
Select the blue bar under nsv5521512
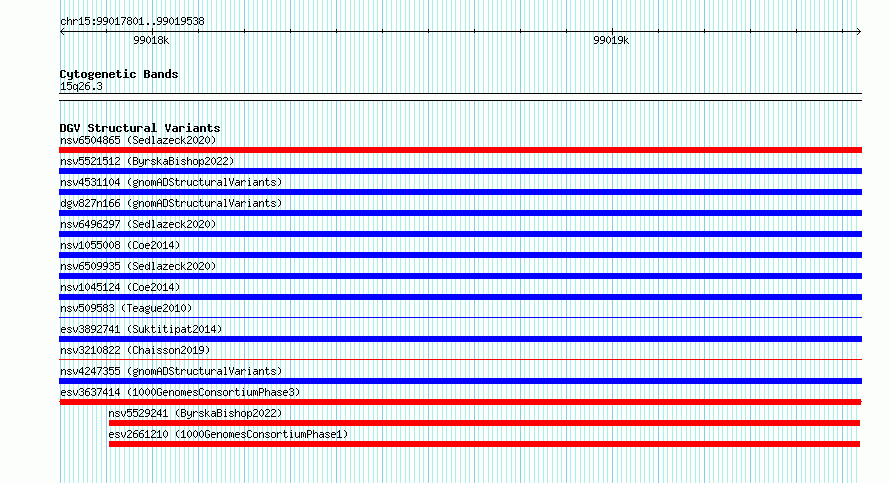coord(460,171)
